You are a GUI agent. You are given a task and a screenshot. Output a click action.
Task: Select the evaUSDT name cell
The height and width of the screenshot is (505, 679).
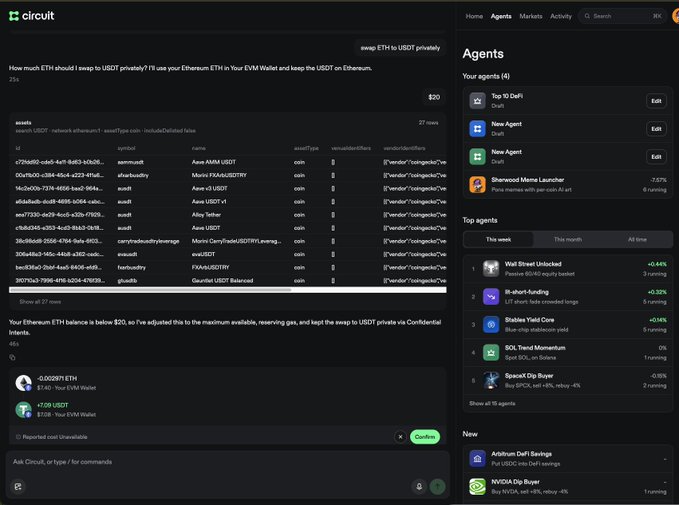tap(203, 254)
